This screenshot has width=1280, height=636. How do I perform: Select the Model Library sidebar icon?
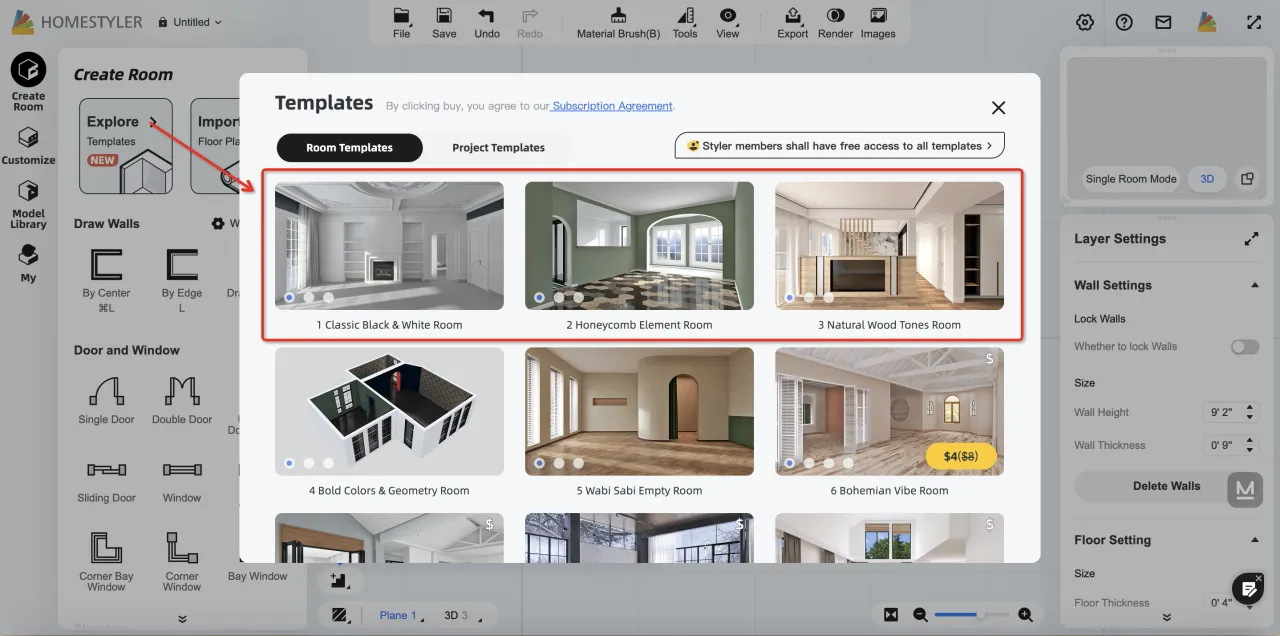(28, 192)
